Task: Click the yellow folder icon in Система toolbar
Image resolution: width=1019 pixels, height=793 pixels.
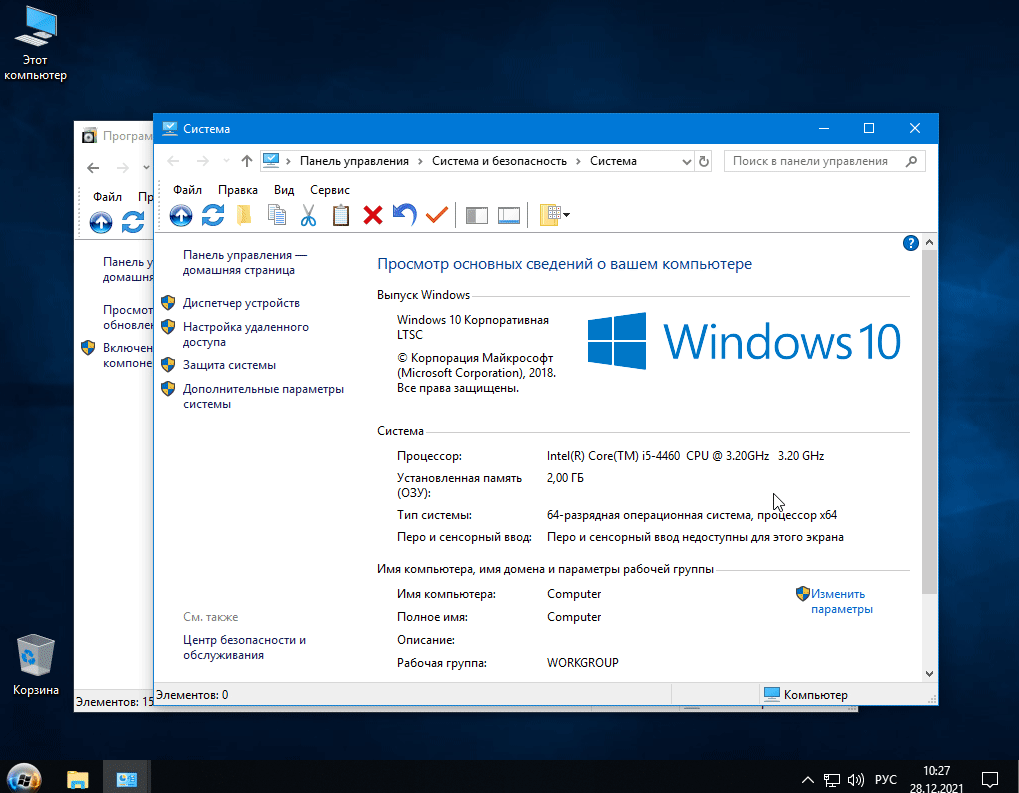Action: pos(244,215)
